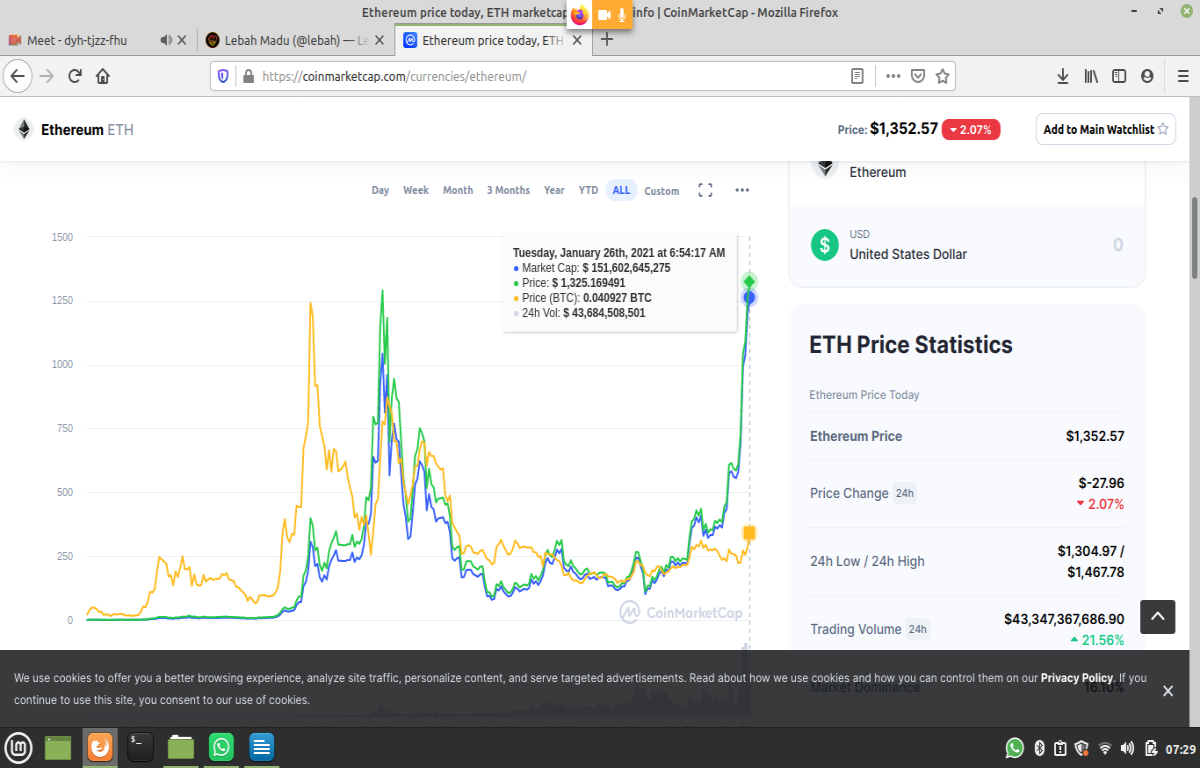
Task: Show the Firefox sidebar
Action: 1119,76
